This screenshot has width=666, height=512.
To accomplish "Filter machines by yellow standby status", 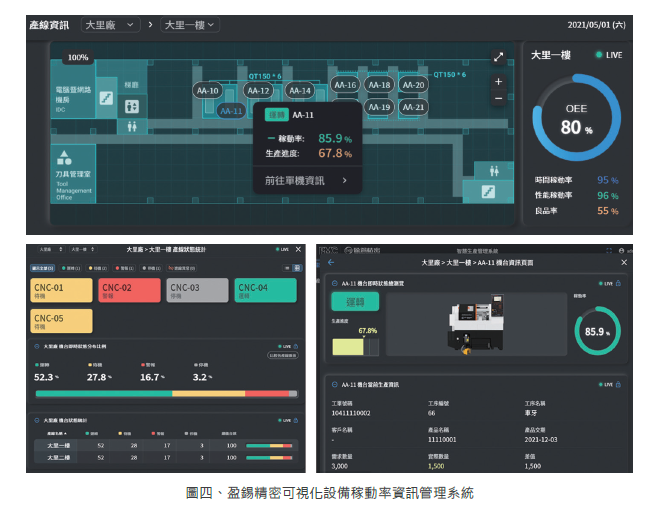I will [97, 268].
